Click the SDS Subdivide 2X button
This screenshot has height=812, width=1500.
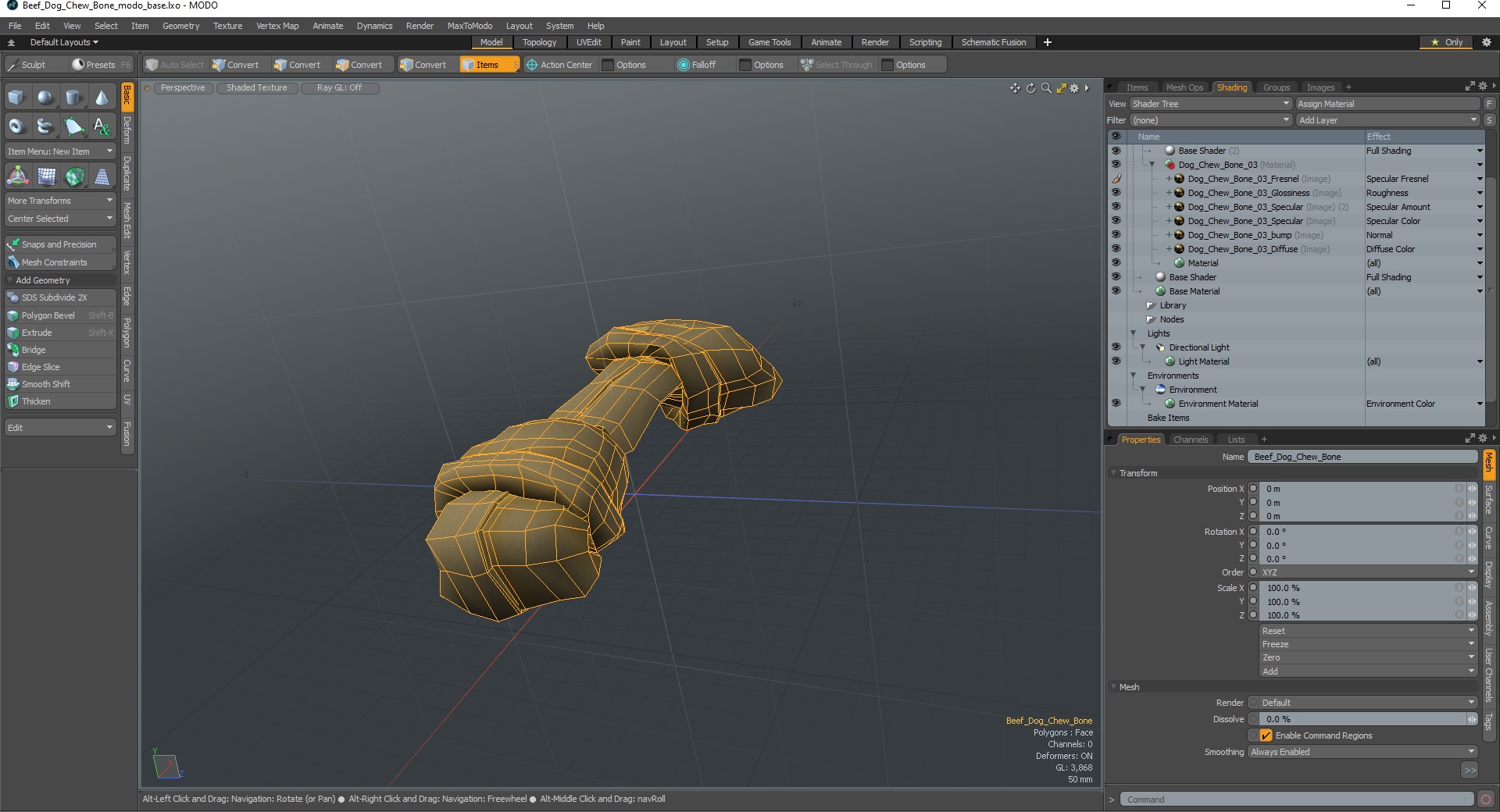pyautogui.click(x=60, y=297)
